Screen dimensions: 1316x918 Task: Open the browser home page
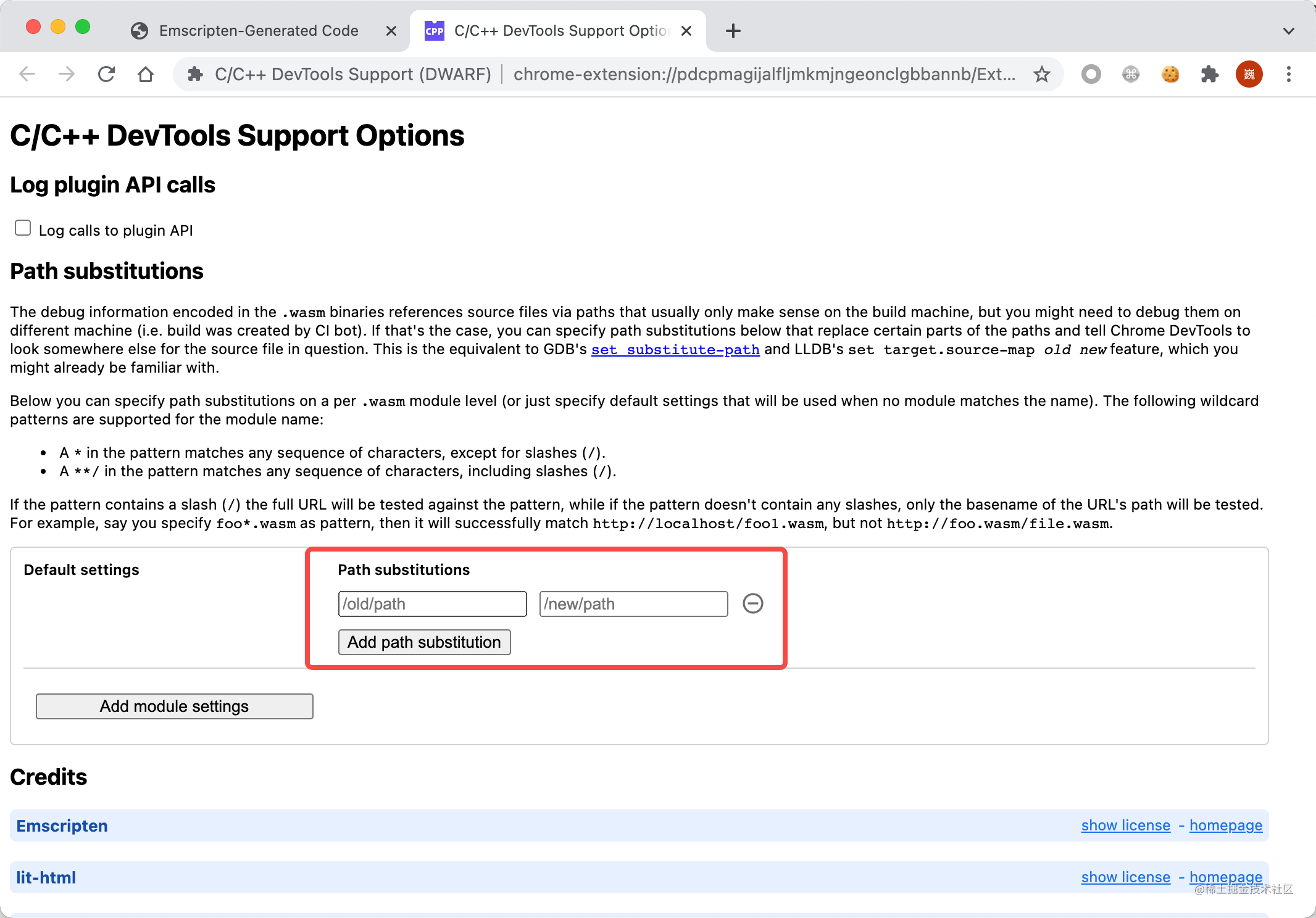tap(146, 75)
